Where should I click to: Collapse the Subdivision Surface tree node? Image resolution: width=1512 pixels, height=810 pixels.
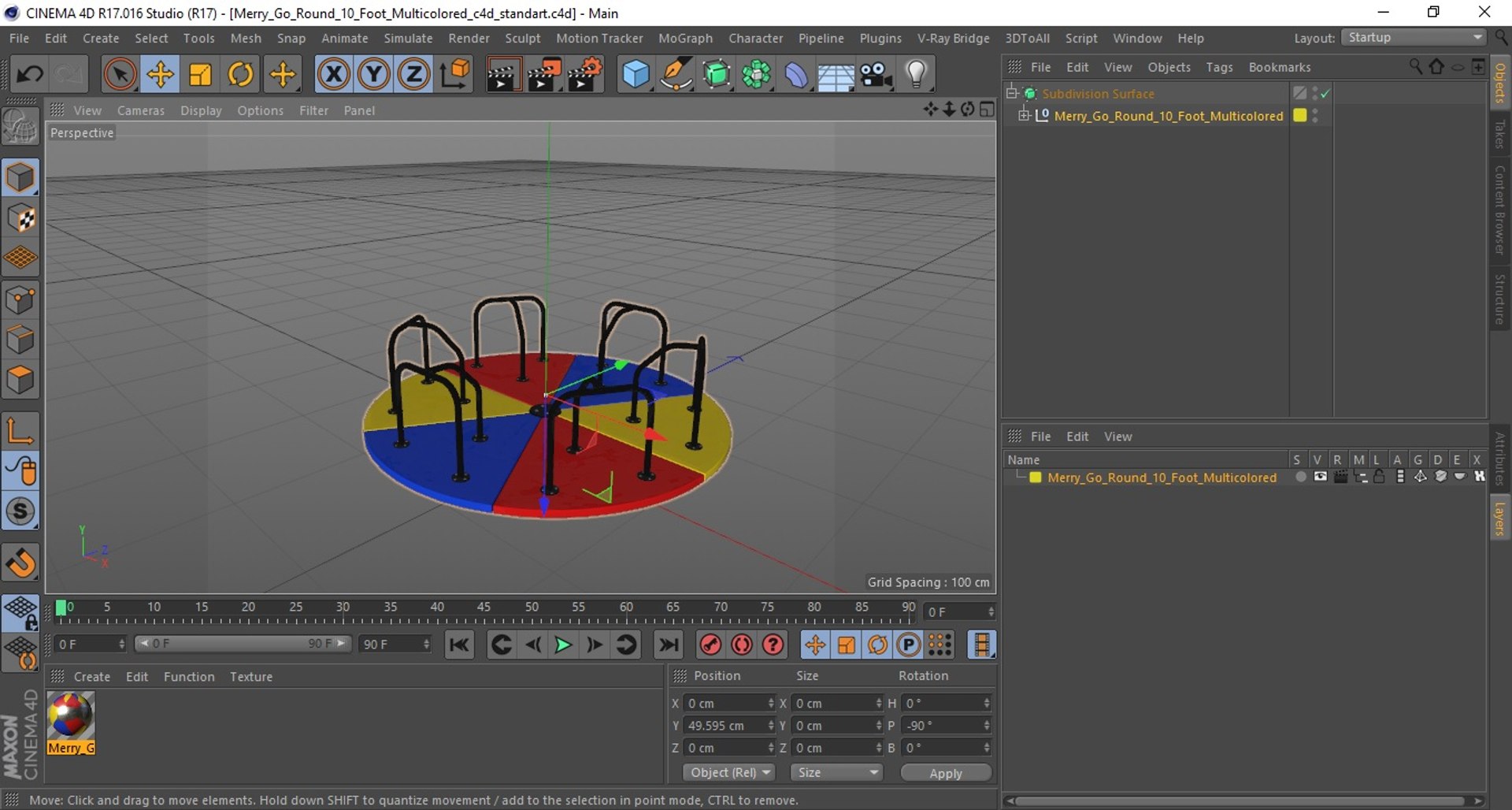(x=1012, y=93)
